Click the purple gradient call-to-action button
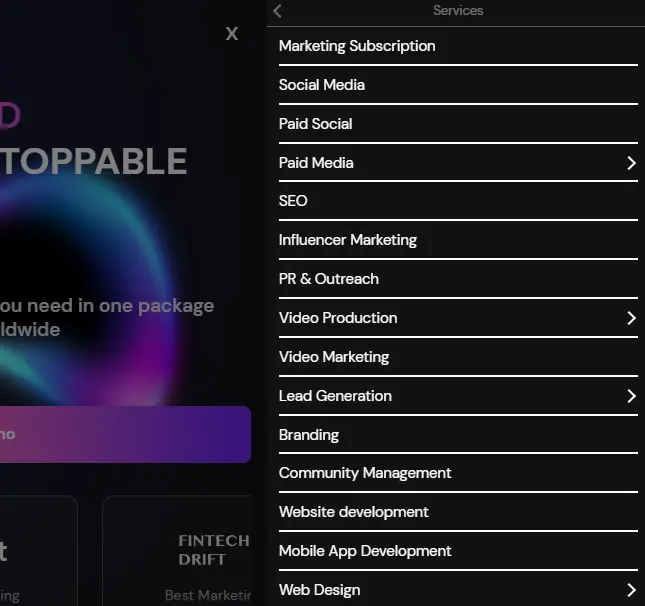Viewport: 645px width, 606px height. click(125, 434)
